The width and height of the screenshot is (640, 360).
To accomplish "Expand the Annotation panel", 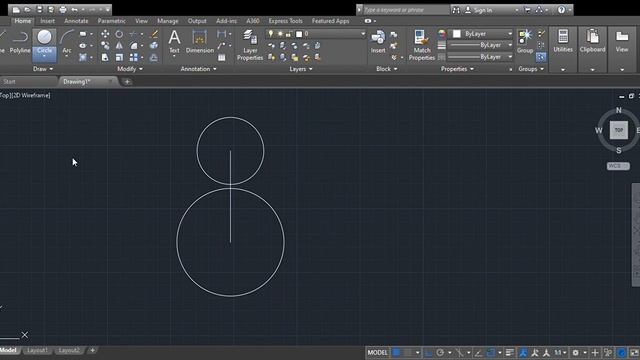I will pyautogui.click(x=198, y=69).
